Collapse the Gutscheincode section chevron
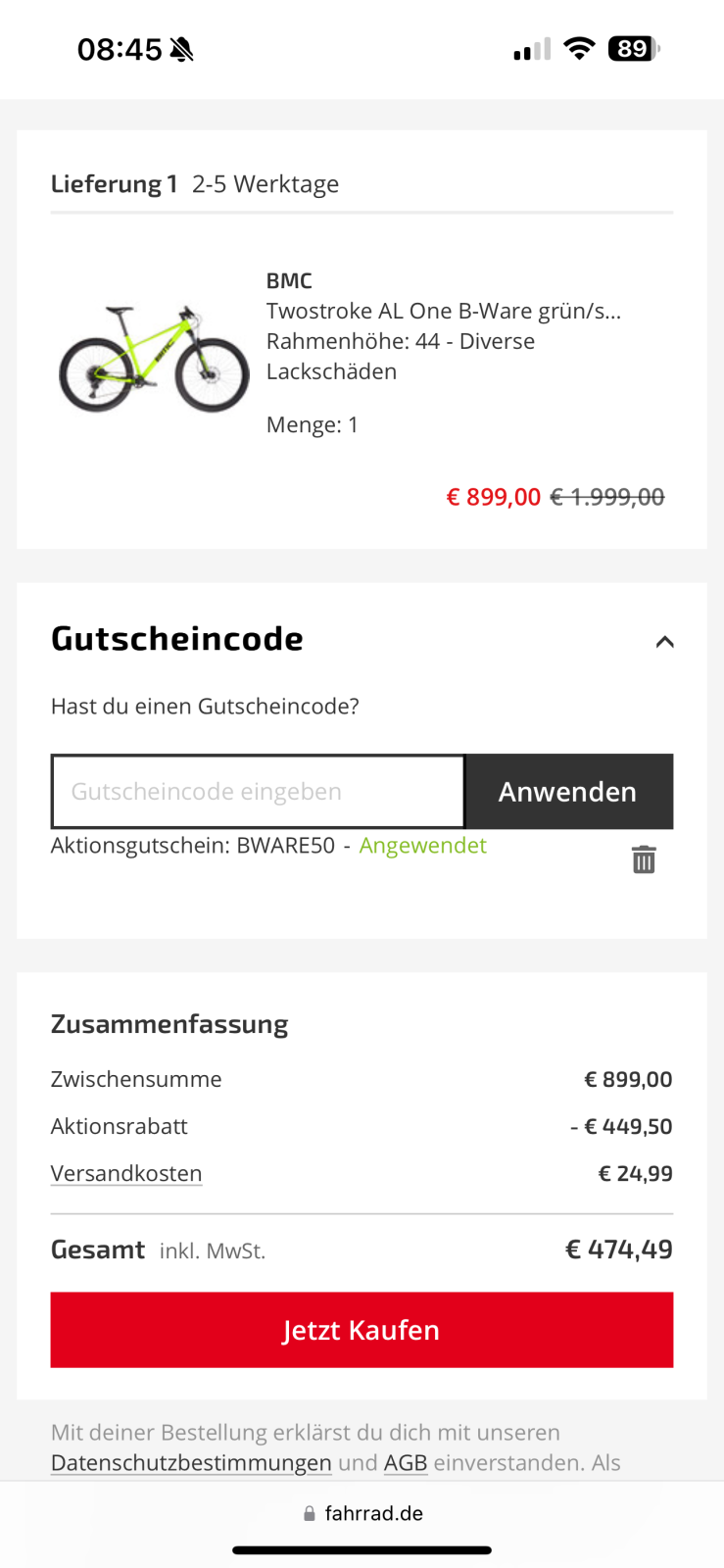This screenshot has width=724, height=1568. pyautogui.click(x=664, y=642)
